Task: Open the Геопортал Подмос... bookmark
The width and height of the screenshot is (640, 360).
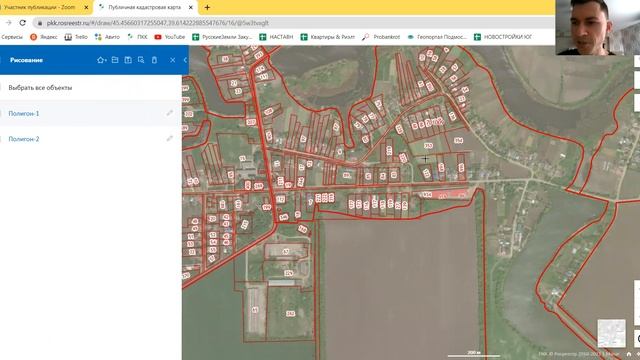Action: 437,37
